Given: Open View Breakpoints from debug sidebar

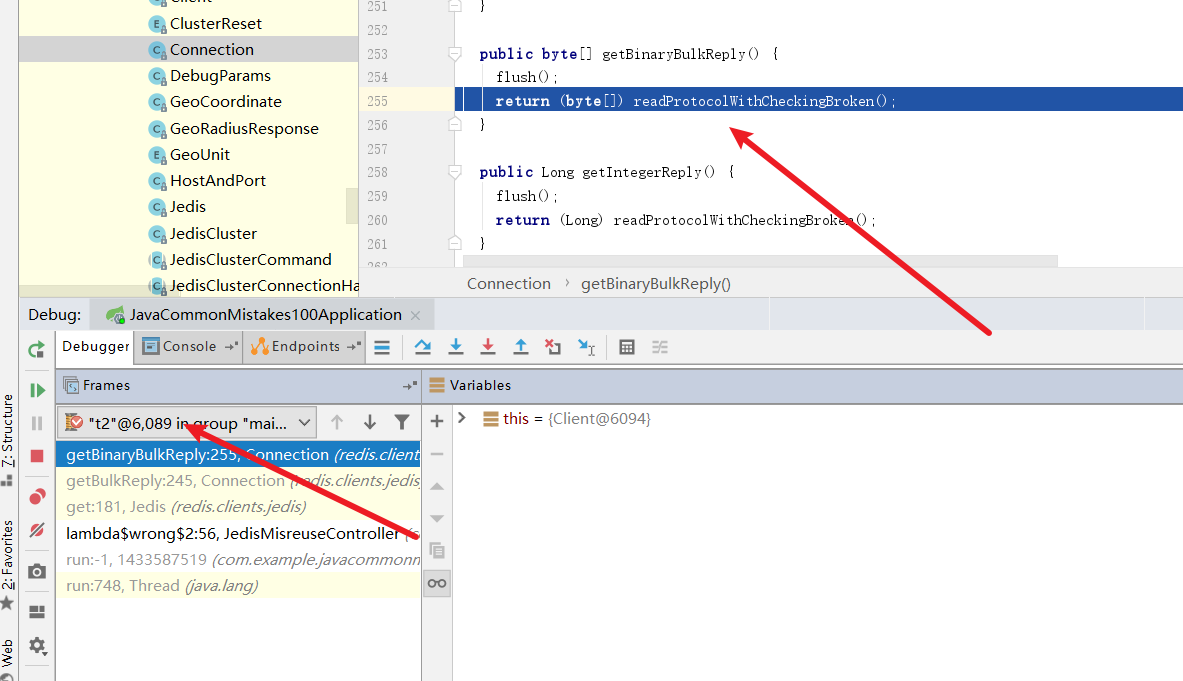Looking at the screenshot, I should (37, 496).
